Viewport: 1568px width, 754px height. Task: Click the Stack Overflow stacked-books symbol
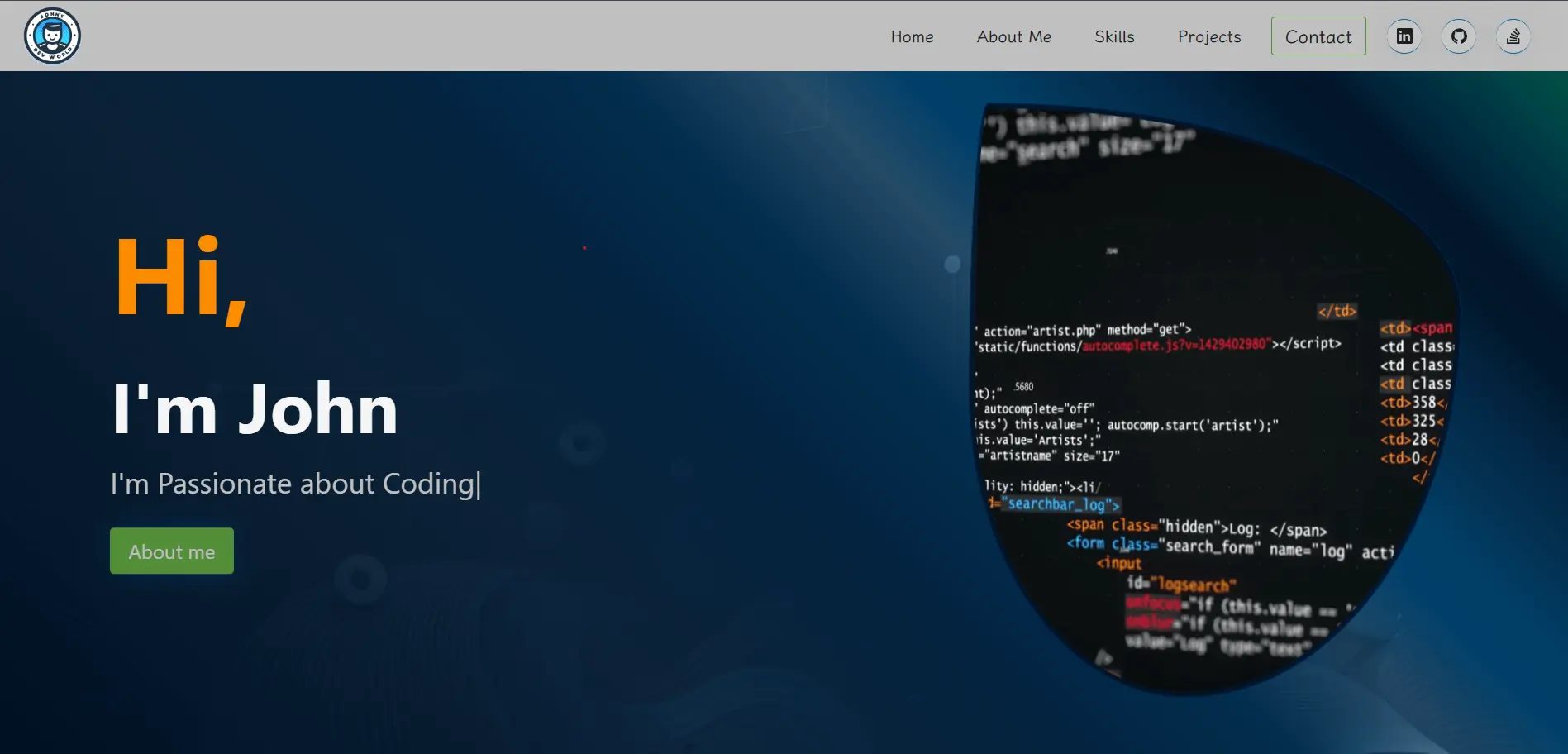point(1513,36)
